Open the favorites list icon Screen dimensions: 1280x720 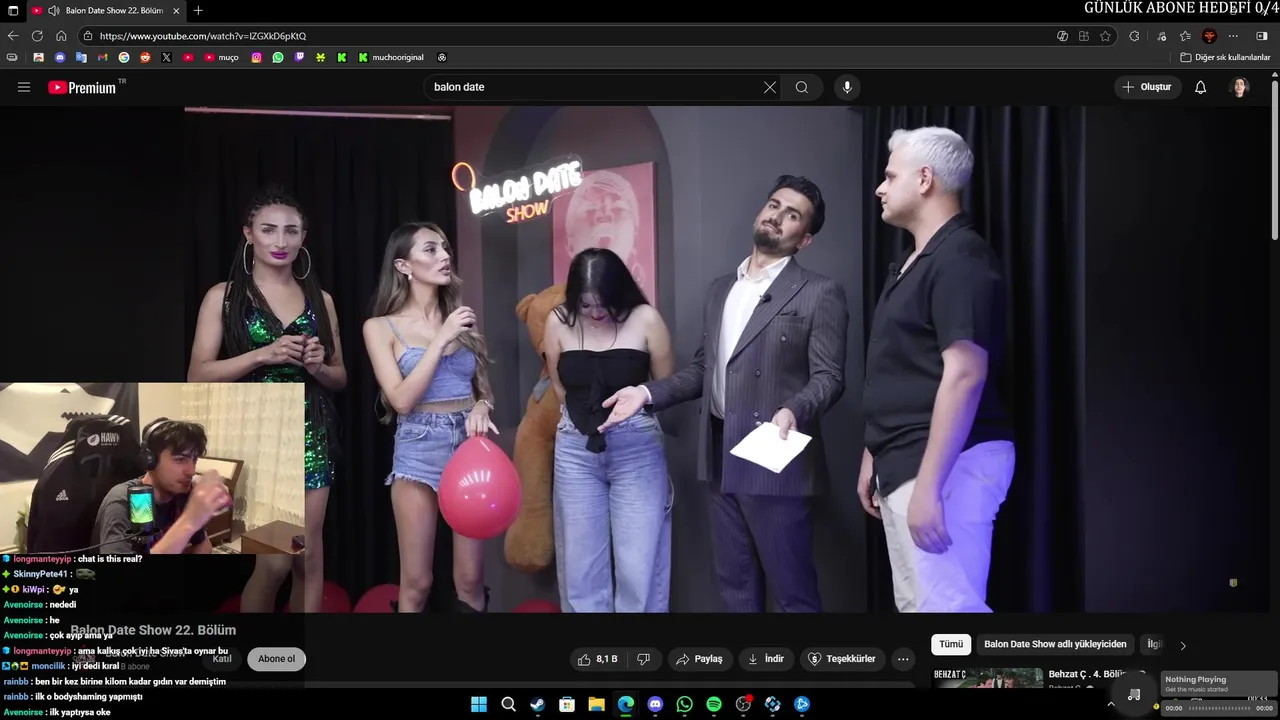point(1185,36)
